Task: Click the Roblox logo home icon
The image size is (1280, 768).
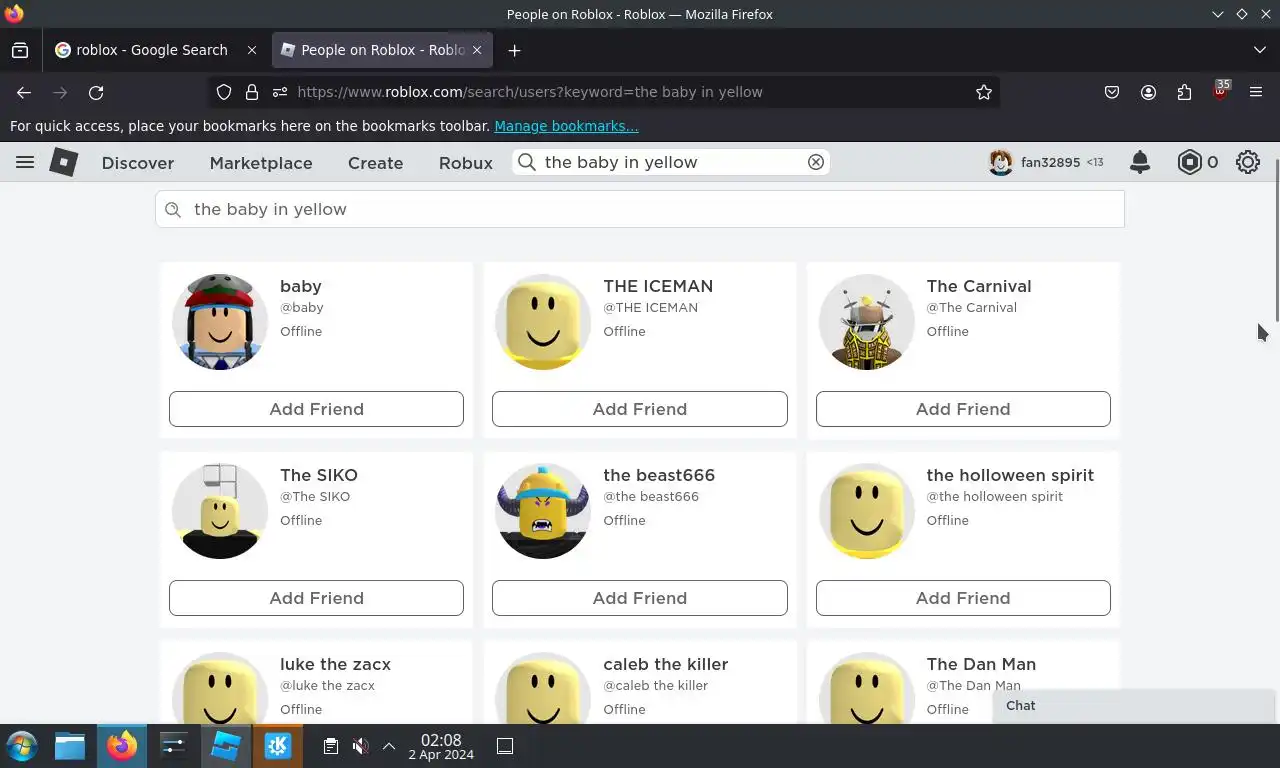Action: coord(64,162)
